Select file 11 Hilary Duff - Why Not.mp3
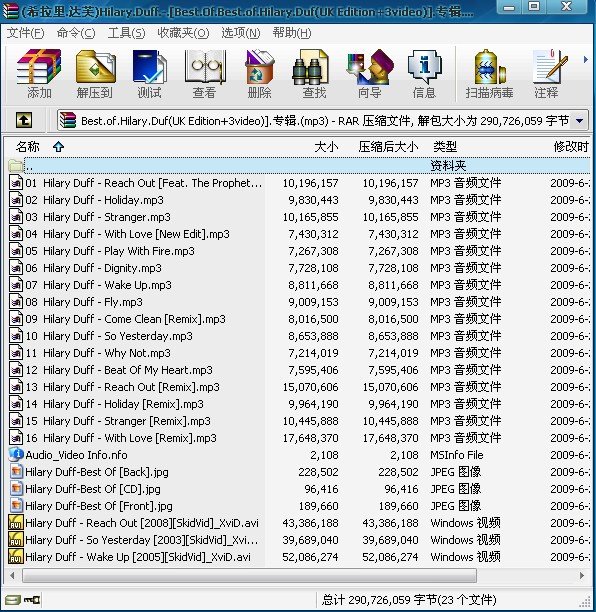The height and width of the screenshot is (612, 596). (x=98, y=353)
